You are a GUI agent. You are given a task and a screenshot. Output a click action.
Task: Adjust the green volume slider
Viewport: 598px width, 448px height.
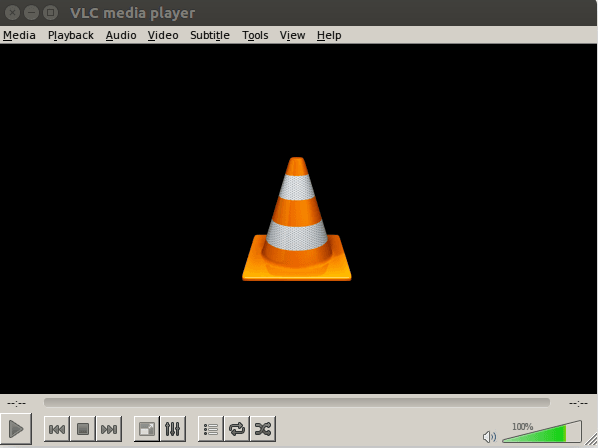click(542, 432)
